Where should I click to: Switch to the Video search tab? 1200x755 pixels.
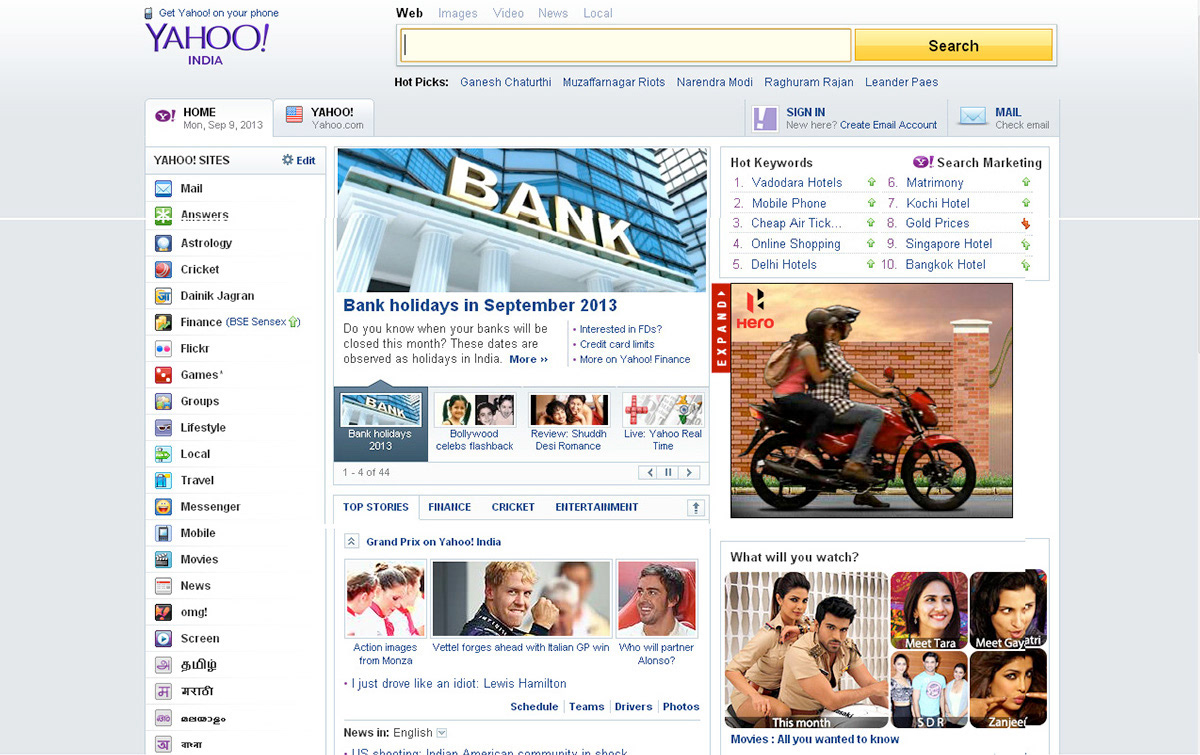508,13
